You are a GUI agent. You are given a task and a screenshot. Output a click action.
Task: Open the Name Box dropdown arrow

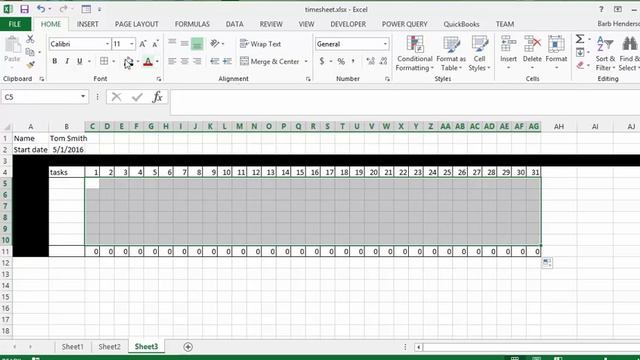point(83,97)
